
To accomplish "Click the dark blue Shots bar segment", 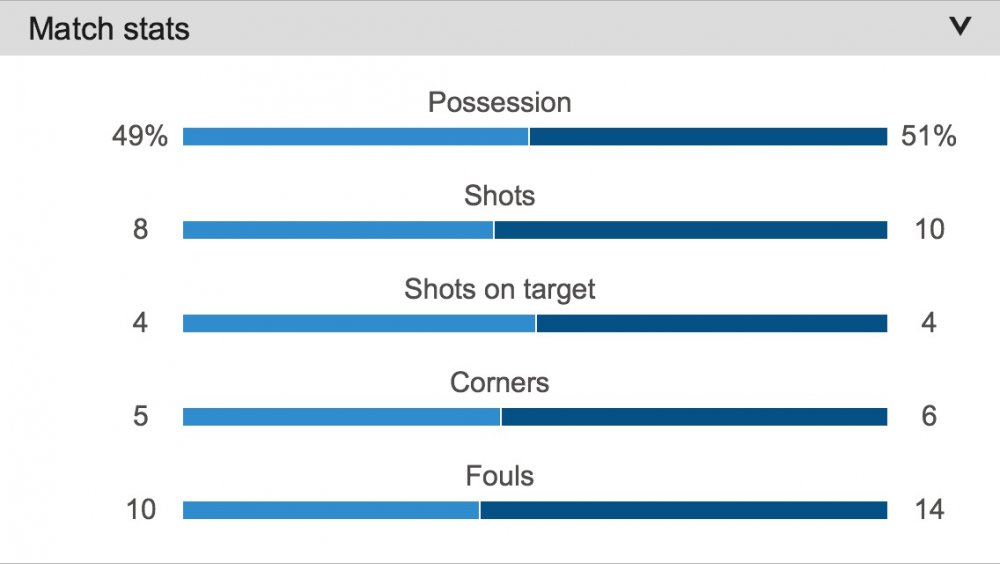I will (x=690, y=230).
